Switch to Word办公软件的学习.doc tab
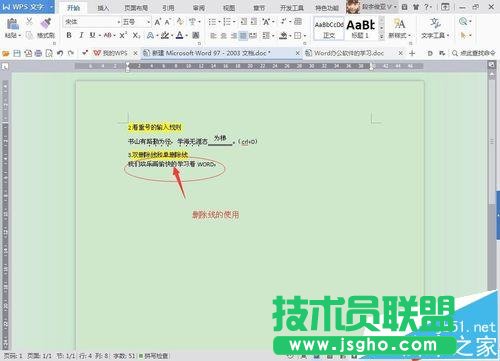 tap(349, 53)
